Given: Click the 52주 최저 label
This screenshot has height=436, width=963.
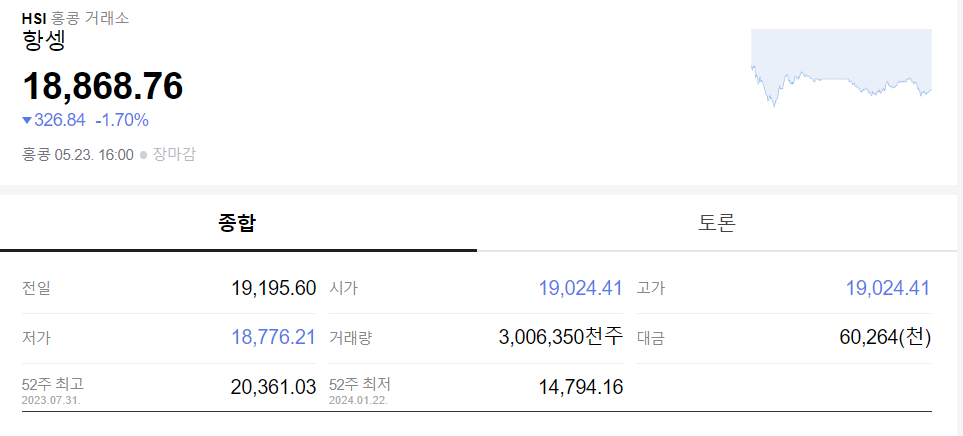Looking at the screenshot, I should tap(360, 384).
